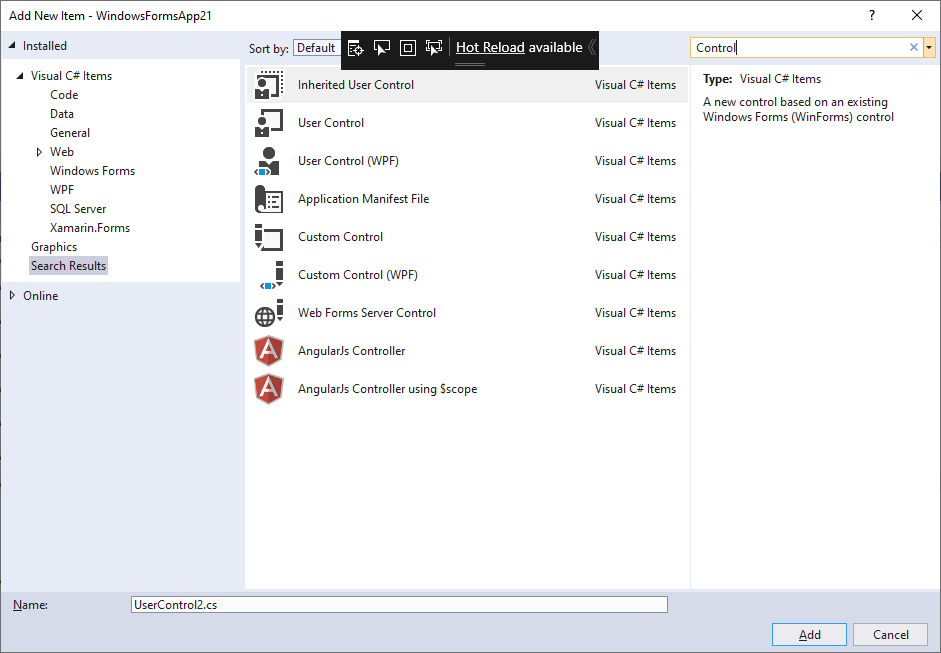Collapse the Installed section

[x=12, y=46]
